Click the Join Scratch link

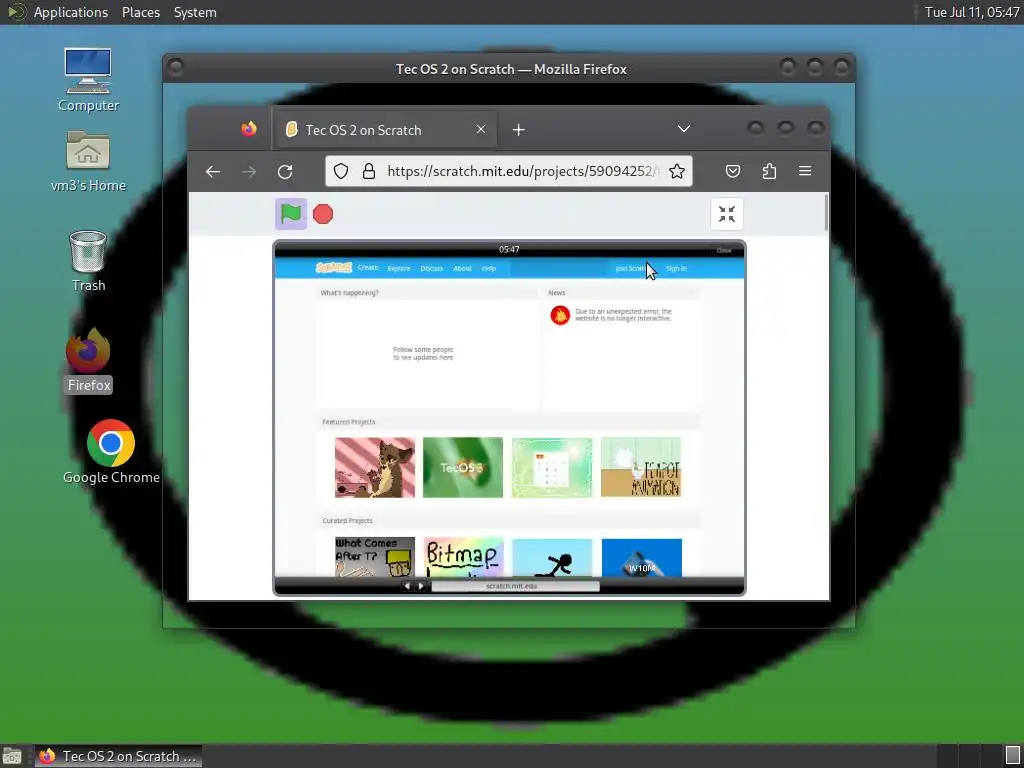631,268
